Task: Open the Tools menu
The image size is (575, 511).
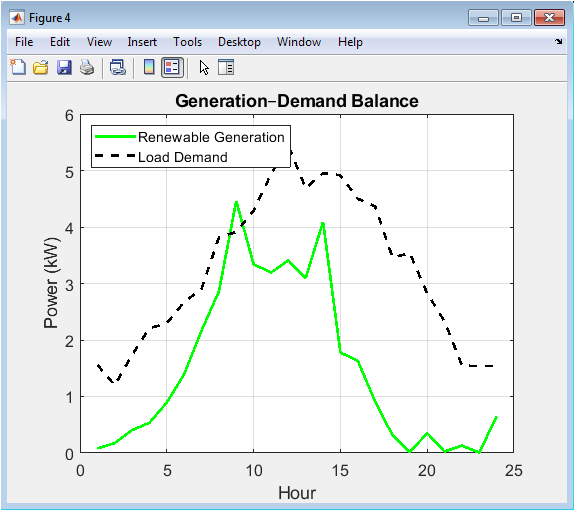Action: 187,42
